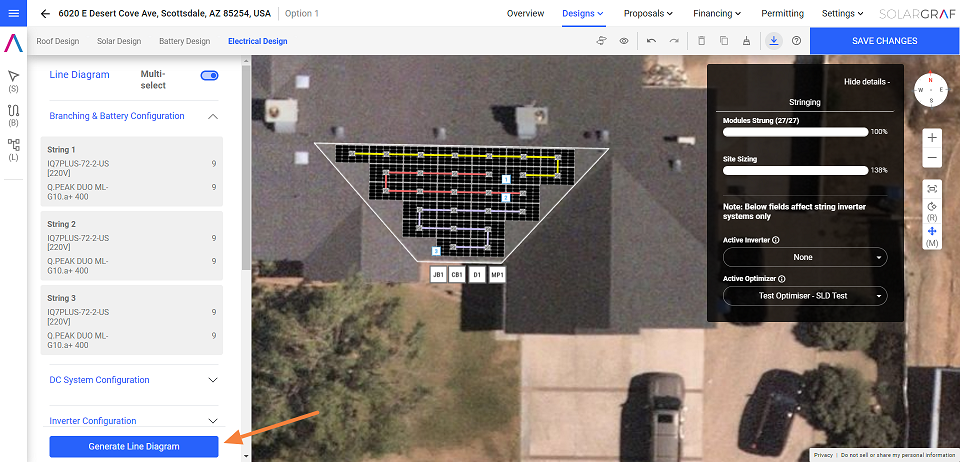Click the SAVE CHANGES button
Image resolution: width=960 pixels, height=462 pixels.
click(884, 41)
